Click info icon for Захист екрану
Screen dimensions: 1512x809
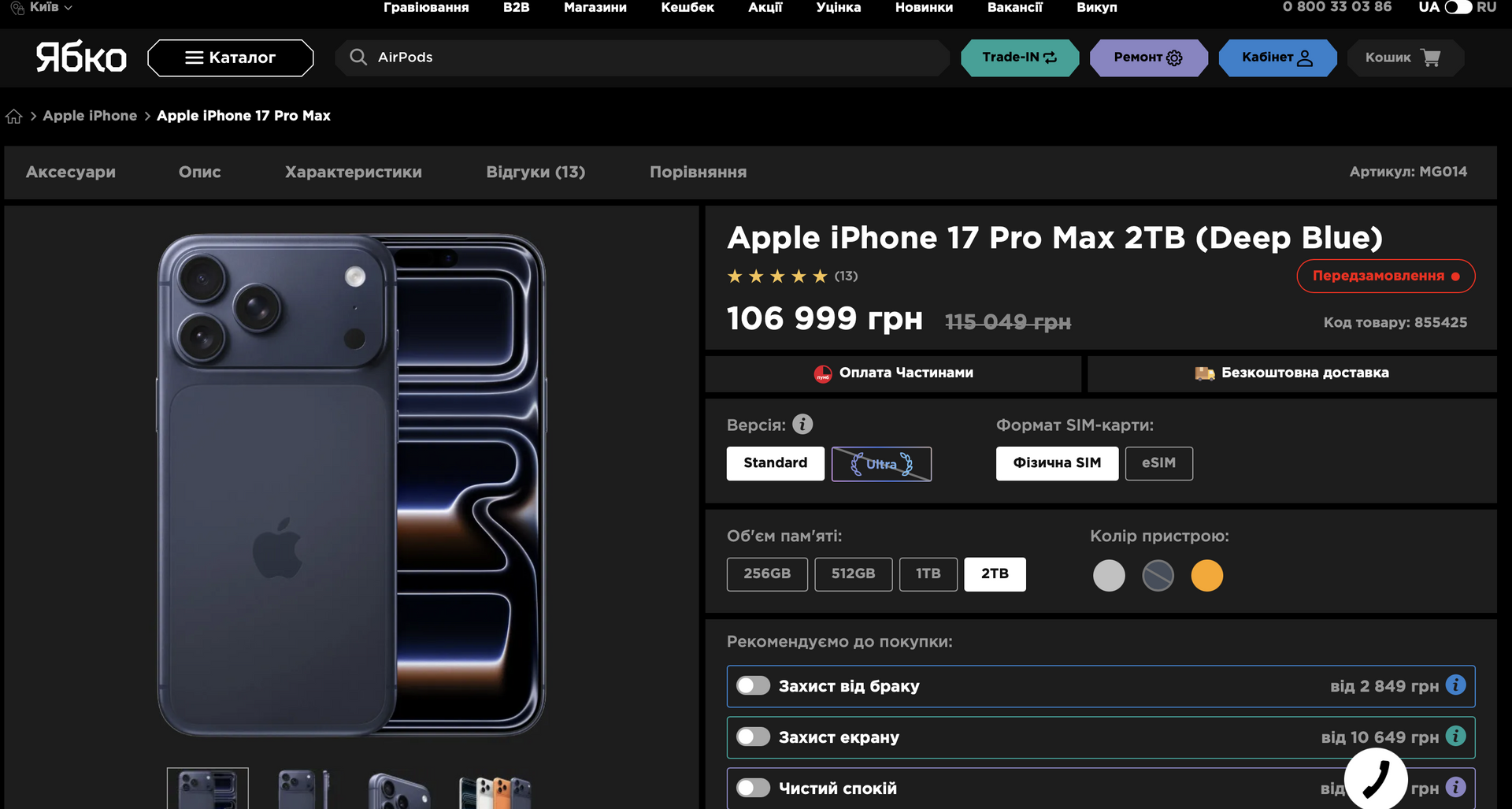click(1455, 737)
